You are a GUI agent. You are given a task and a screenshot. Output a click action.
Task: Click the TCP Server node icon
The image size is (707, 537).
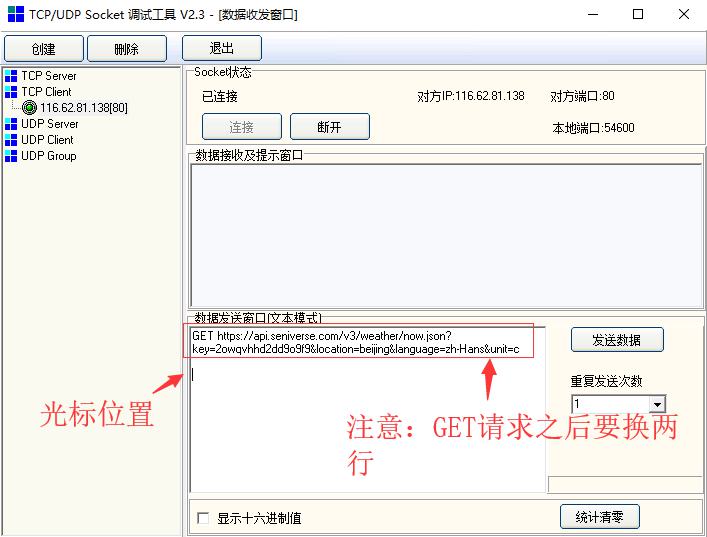[11, 76]
